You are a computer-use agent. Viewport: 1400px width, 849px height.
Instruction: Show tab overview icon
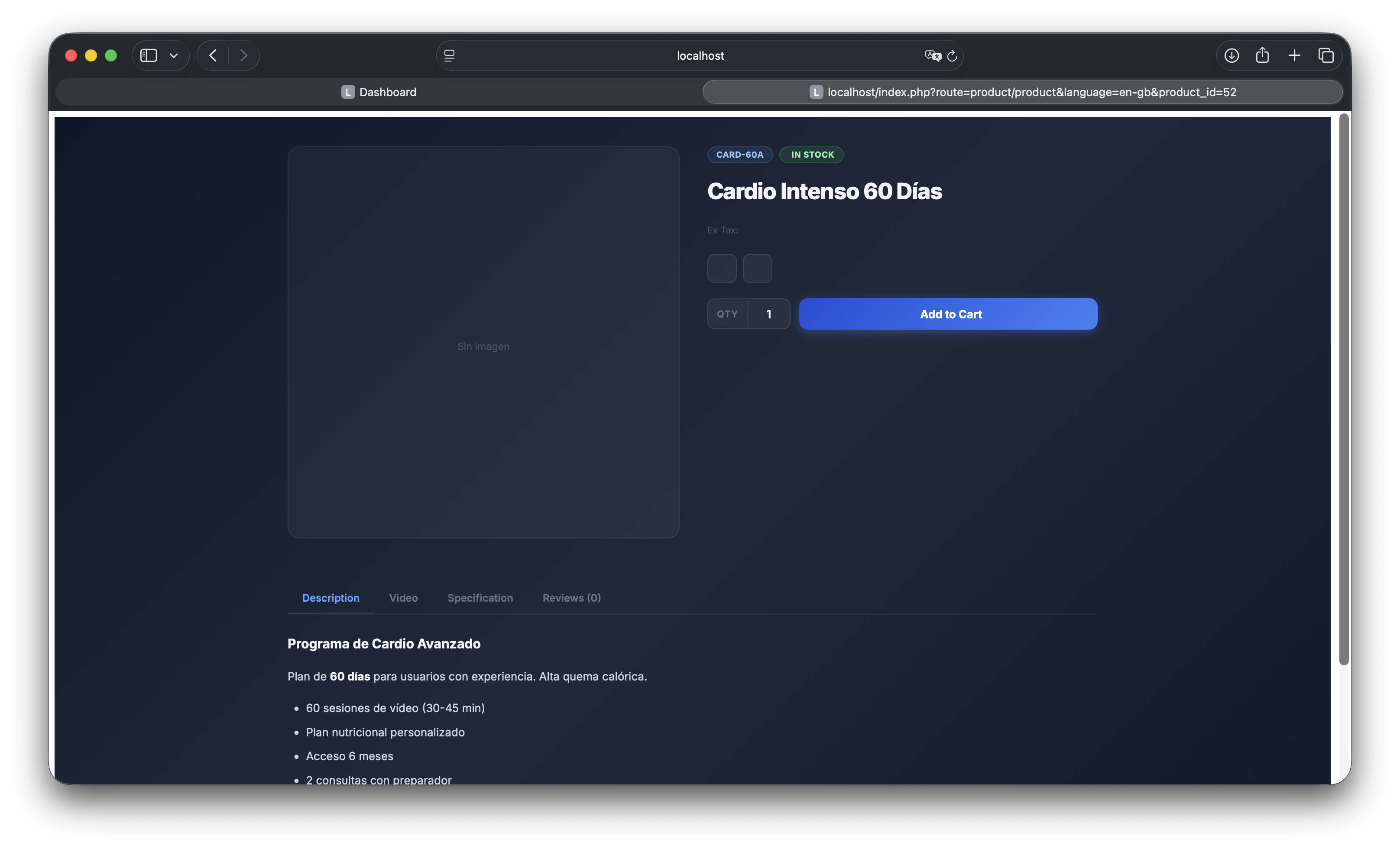[x=1326, y=55]
